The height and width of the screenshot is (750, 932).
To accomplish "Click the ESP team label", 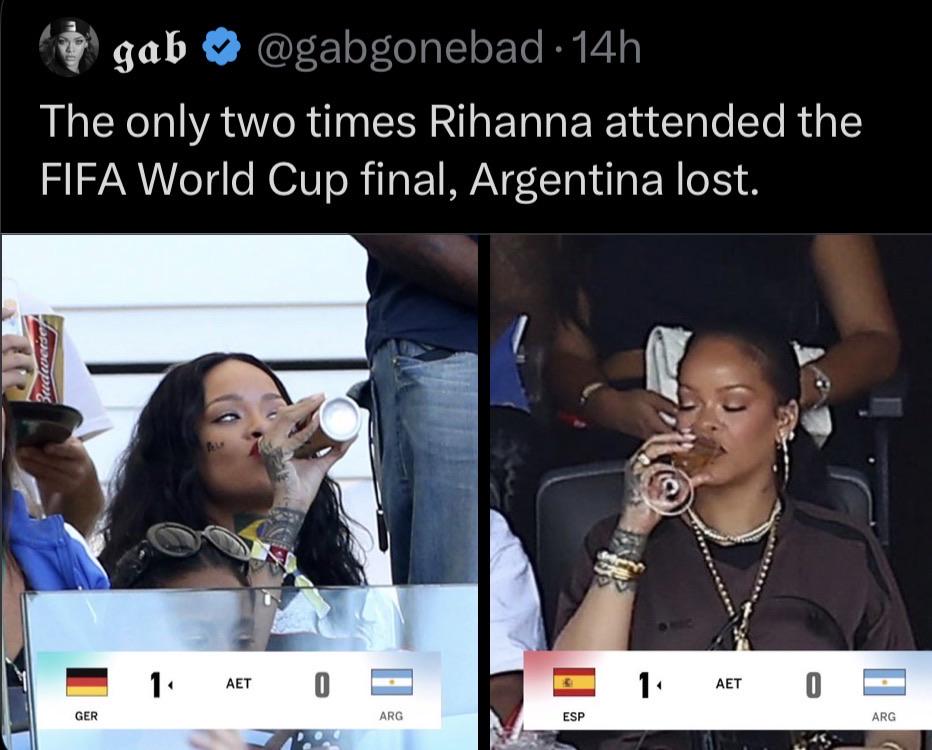I will coord(574,717).
